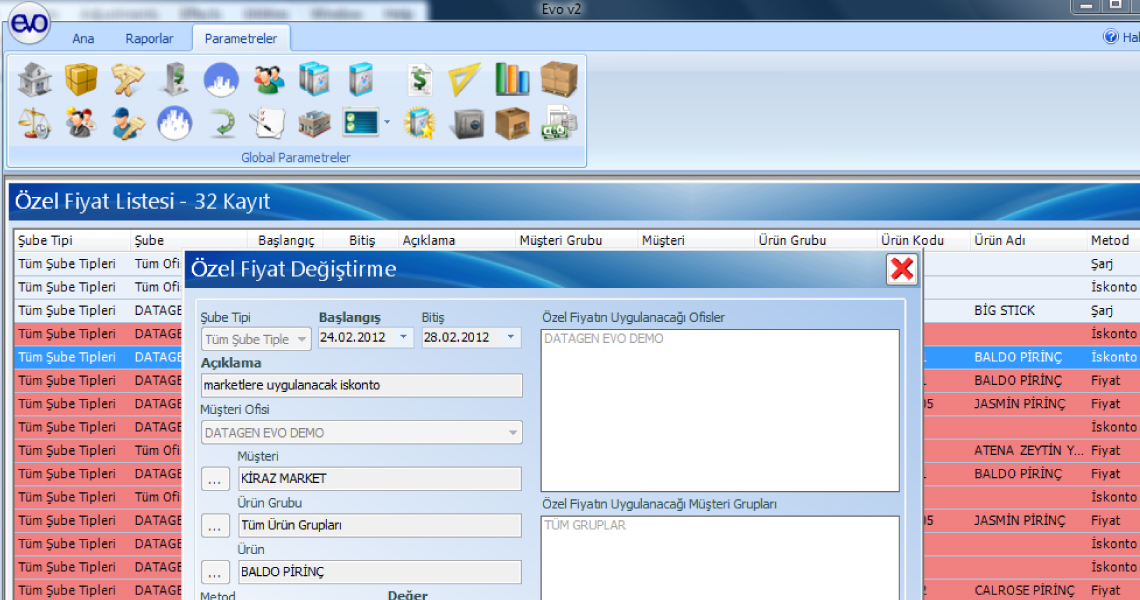Click in the Açıklama text field
Screen dimensions: 1140x600
coord(361,385)
